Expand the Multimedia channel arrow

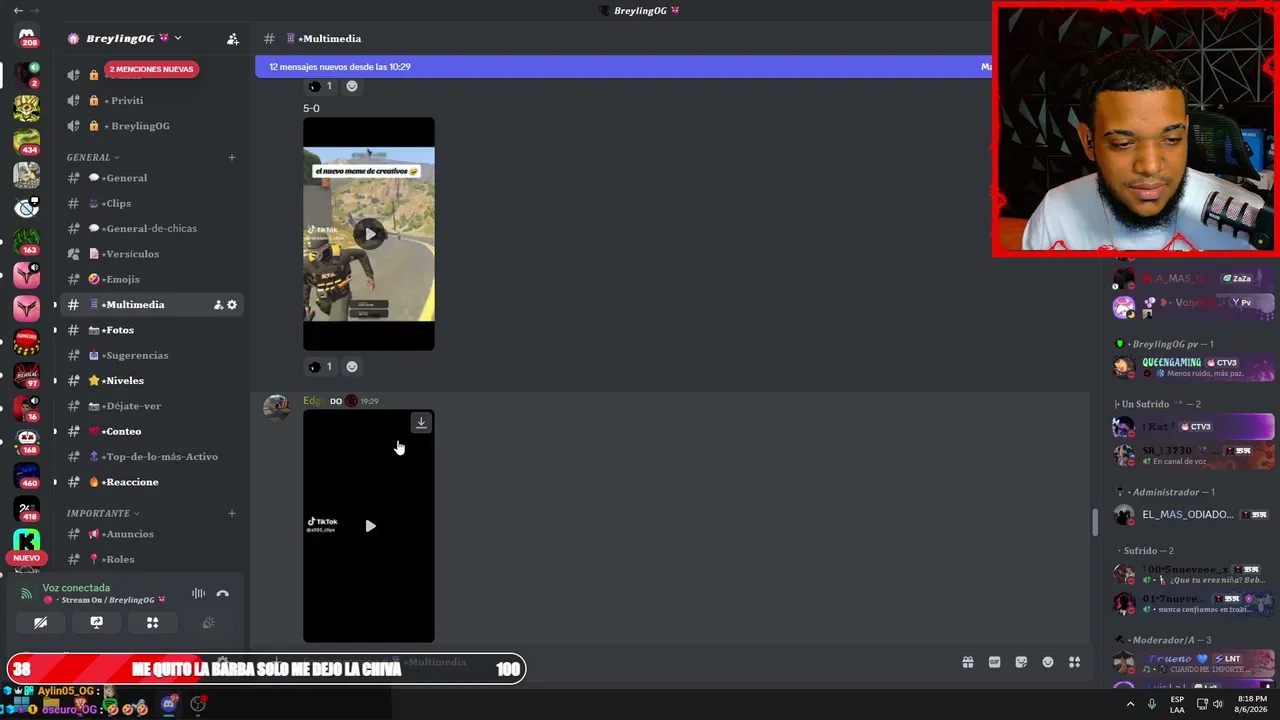[55, 305]
